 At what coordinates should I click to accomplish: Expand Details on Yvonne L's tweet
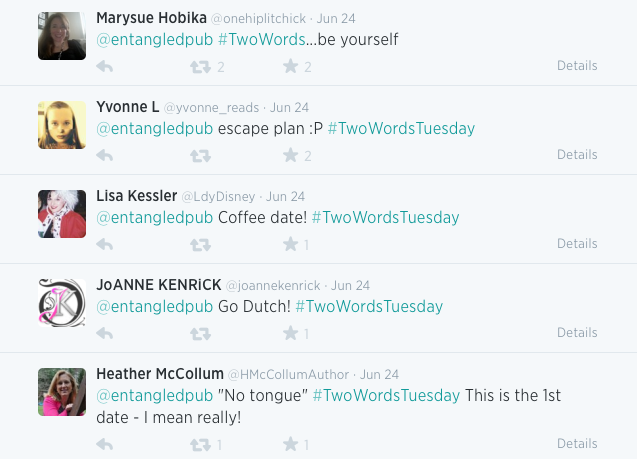pos(577,155)
